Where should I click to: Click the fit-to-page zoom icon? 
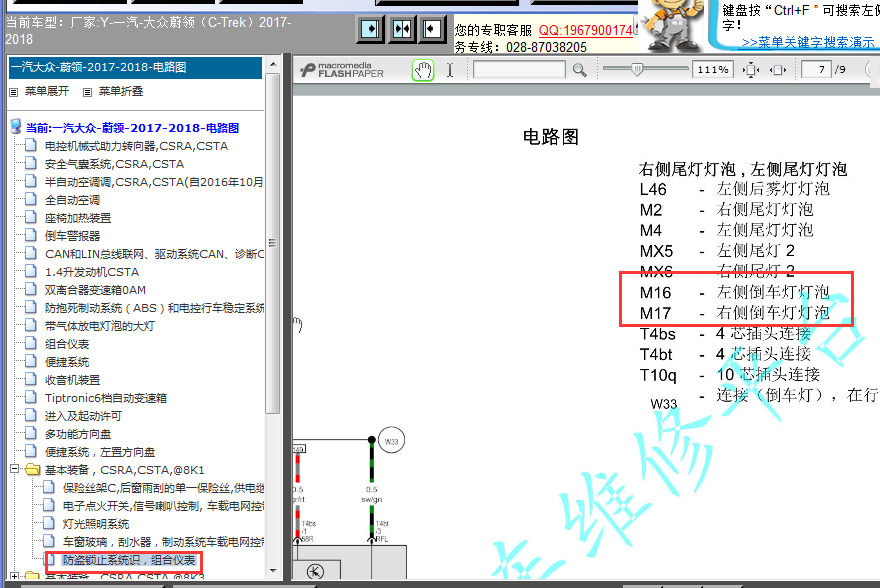751,70
